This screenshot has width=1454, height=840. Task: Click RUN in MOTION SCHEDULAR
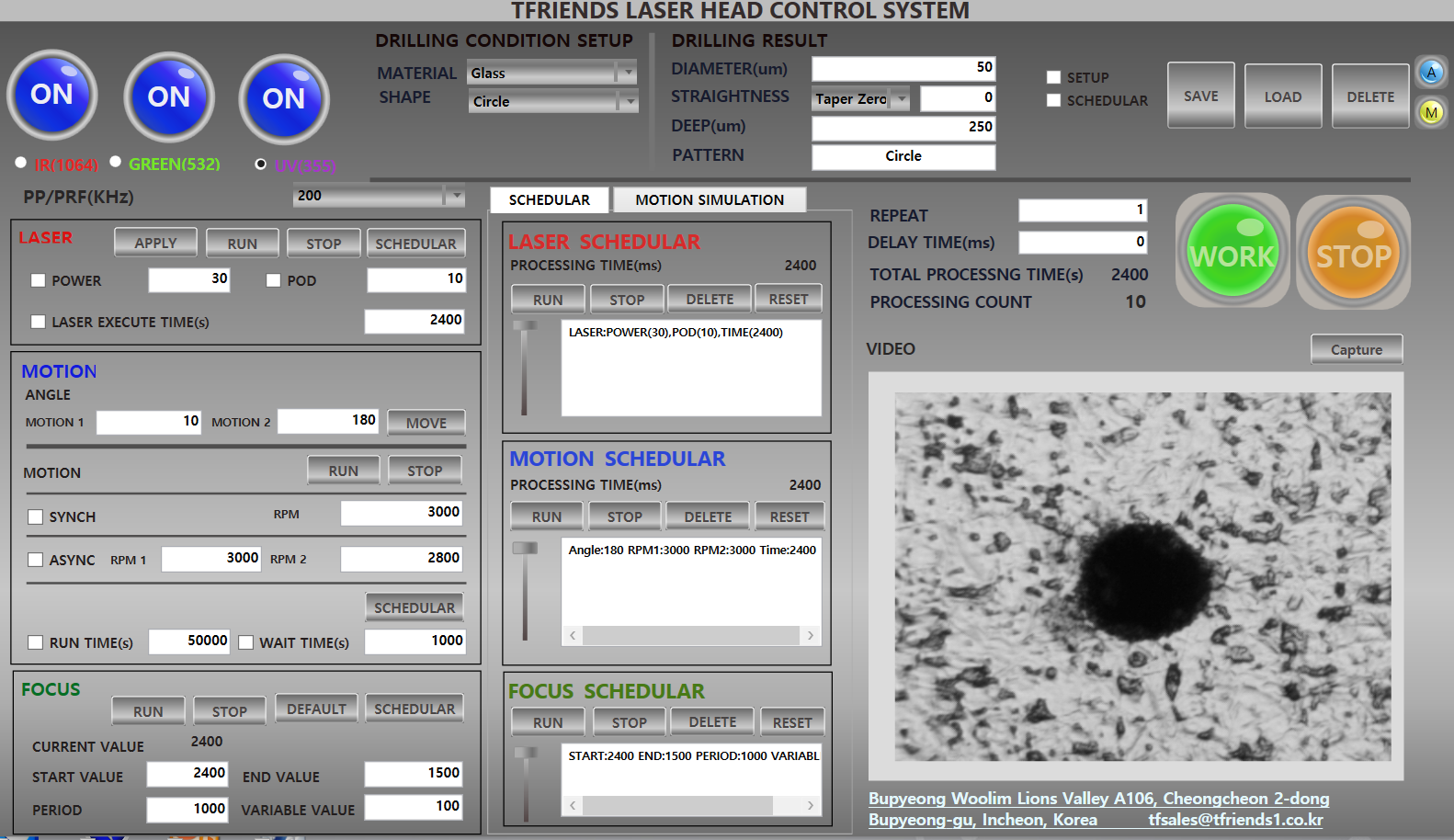[x=547, y=516]
